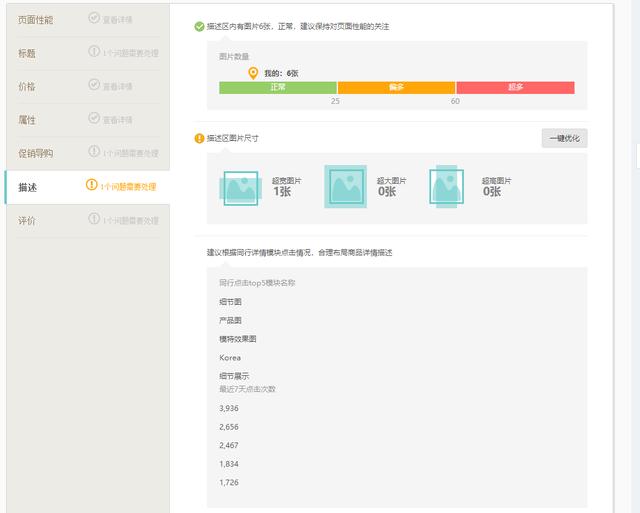Click the check icon beside 属性
Viewport: 640px width, 513px height.
[94, 118]
